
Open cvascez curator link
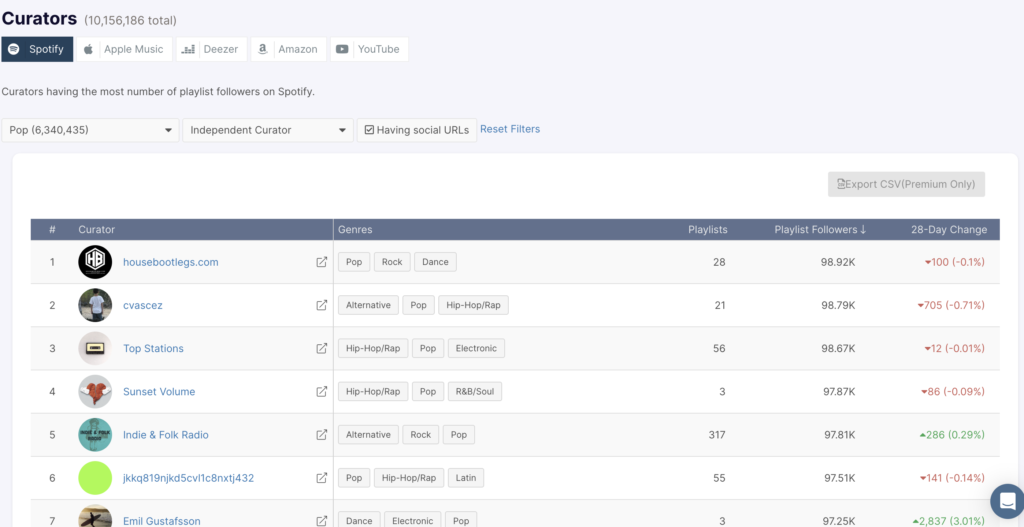pos(143,305)
